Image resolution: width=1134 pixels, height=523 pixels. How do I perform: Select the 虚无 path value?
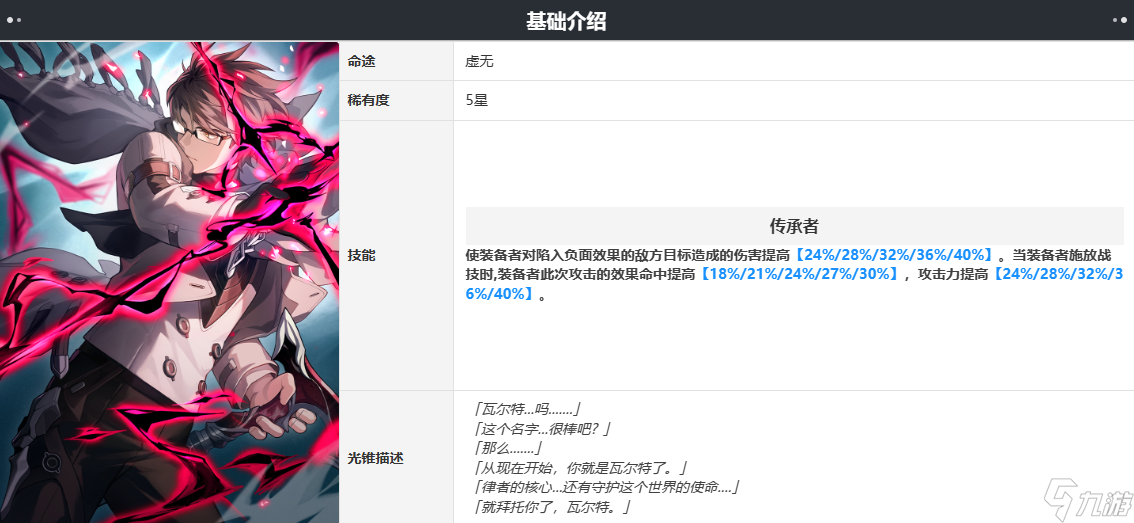[479, 61]
